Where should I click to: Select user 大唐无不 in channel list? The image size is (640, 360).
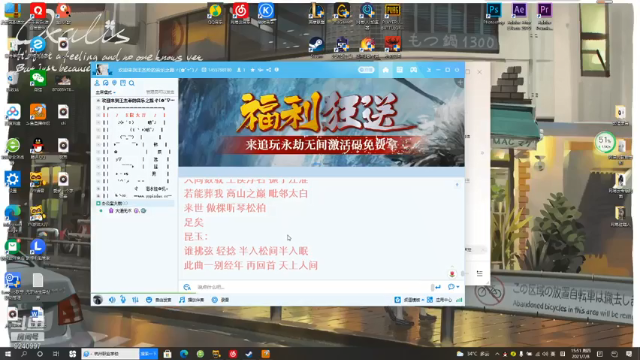click(123, 211)
